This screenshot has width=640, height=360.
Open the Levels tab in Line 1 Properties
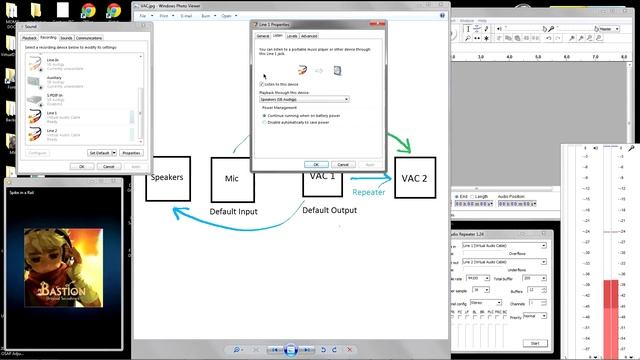click(x=292, y=36)
